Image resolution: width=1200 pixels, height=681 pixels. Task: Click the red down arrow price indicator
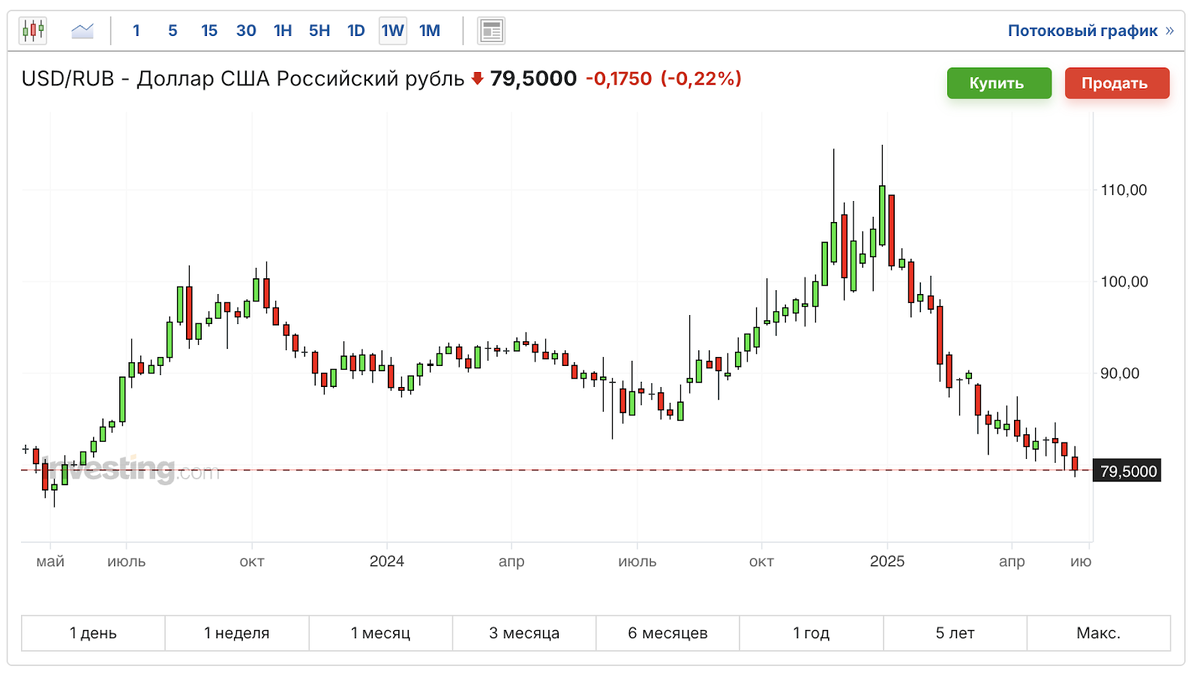pyautogui.click(x=478, y=79)
